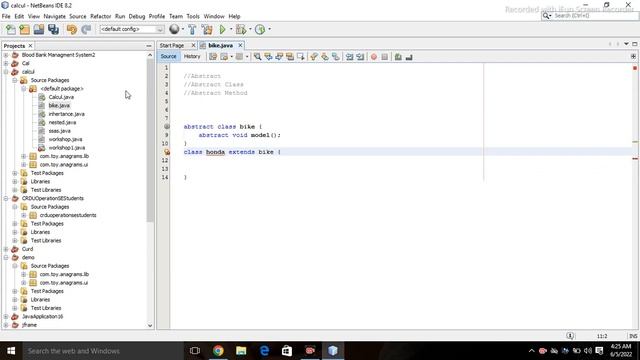Close the Projects panel tab
Viewport: 640px width, 360px height.
[x=30, y=46]
